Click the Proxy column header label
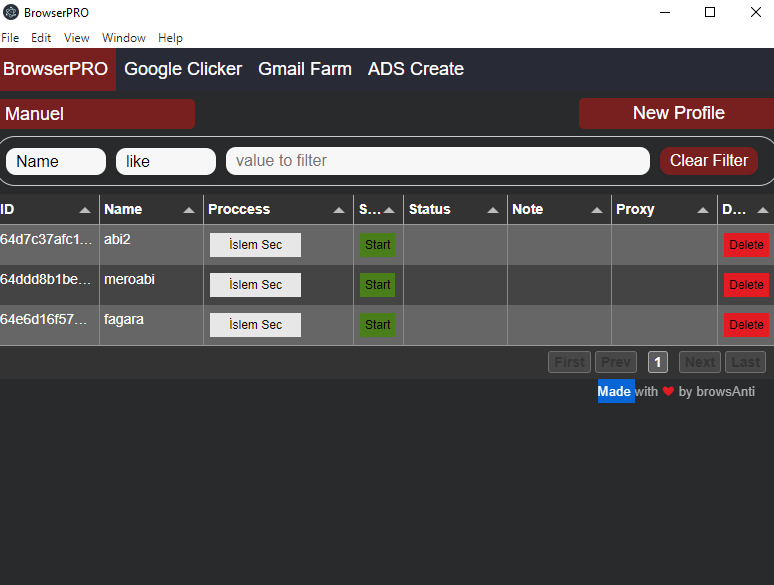Viewport: 774px width, 585px height. click(x=635, y=209)
